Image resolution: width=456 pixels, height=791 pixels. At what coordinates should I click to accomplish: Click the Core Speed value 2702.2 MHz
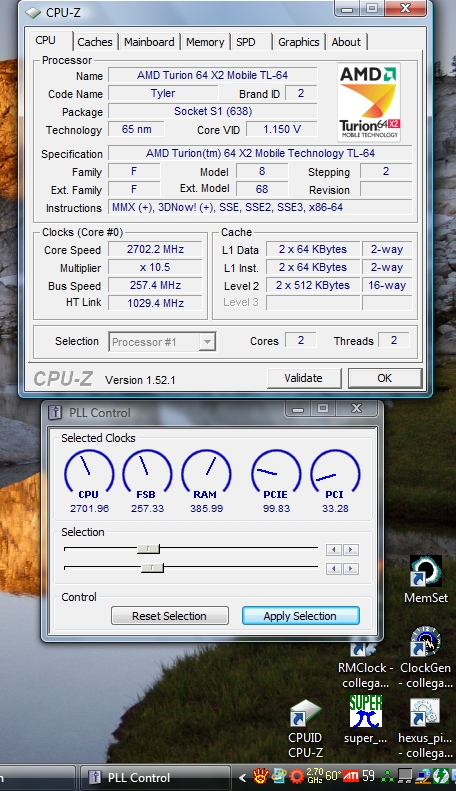(155, 249)
